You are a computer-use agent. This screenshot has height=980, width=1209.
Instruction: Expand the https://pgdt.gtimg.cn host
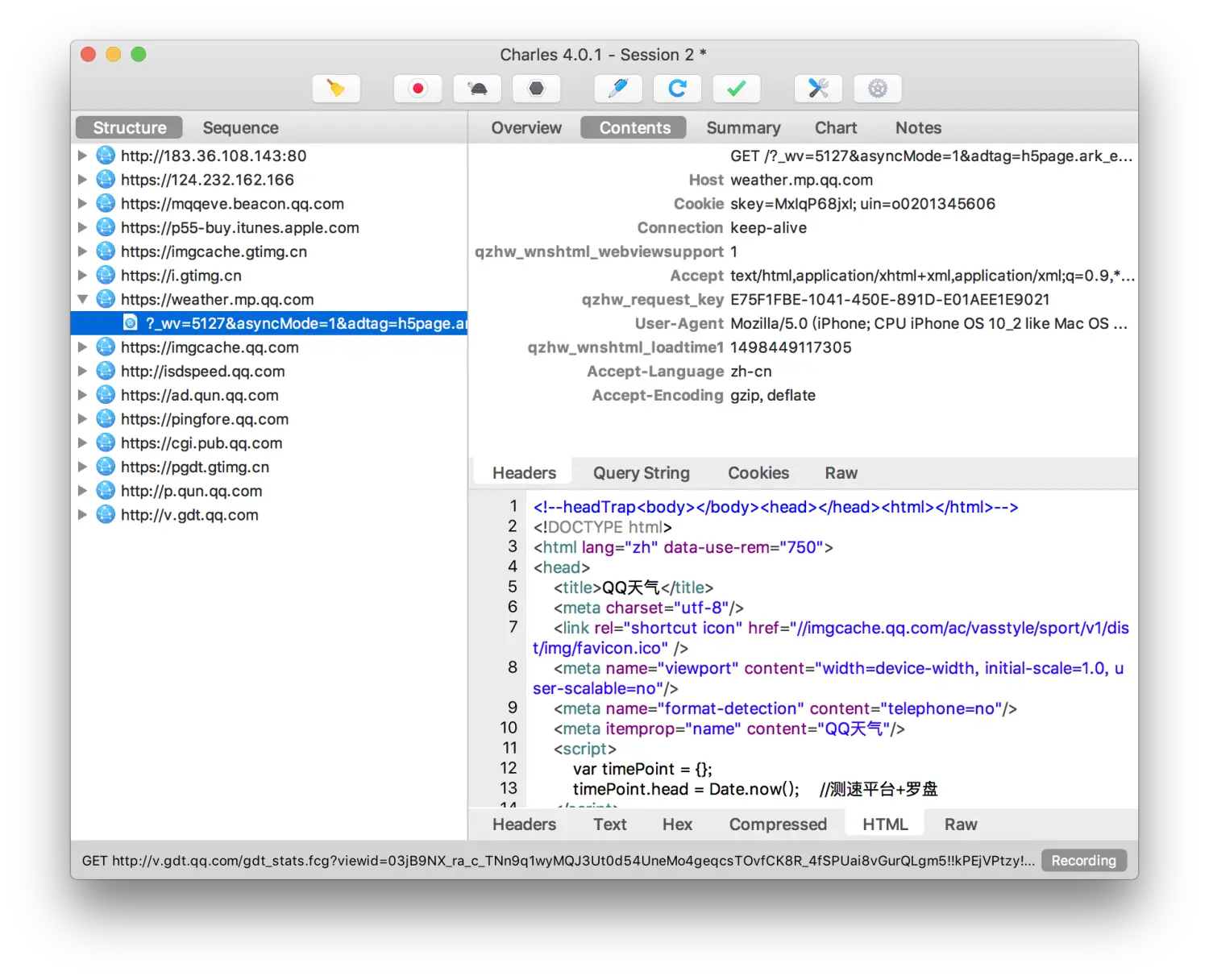tap(82, 467)
